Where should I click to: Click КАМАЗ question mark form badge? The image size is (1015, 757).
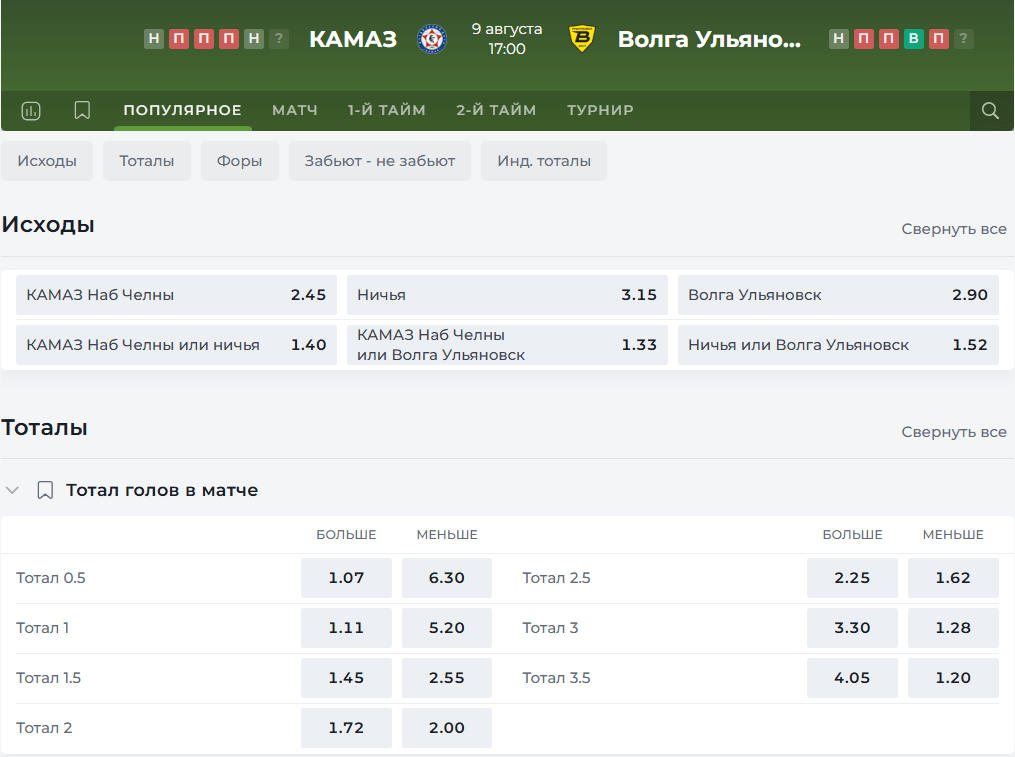[x=279, y=39]
